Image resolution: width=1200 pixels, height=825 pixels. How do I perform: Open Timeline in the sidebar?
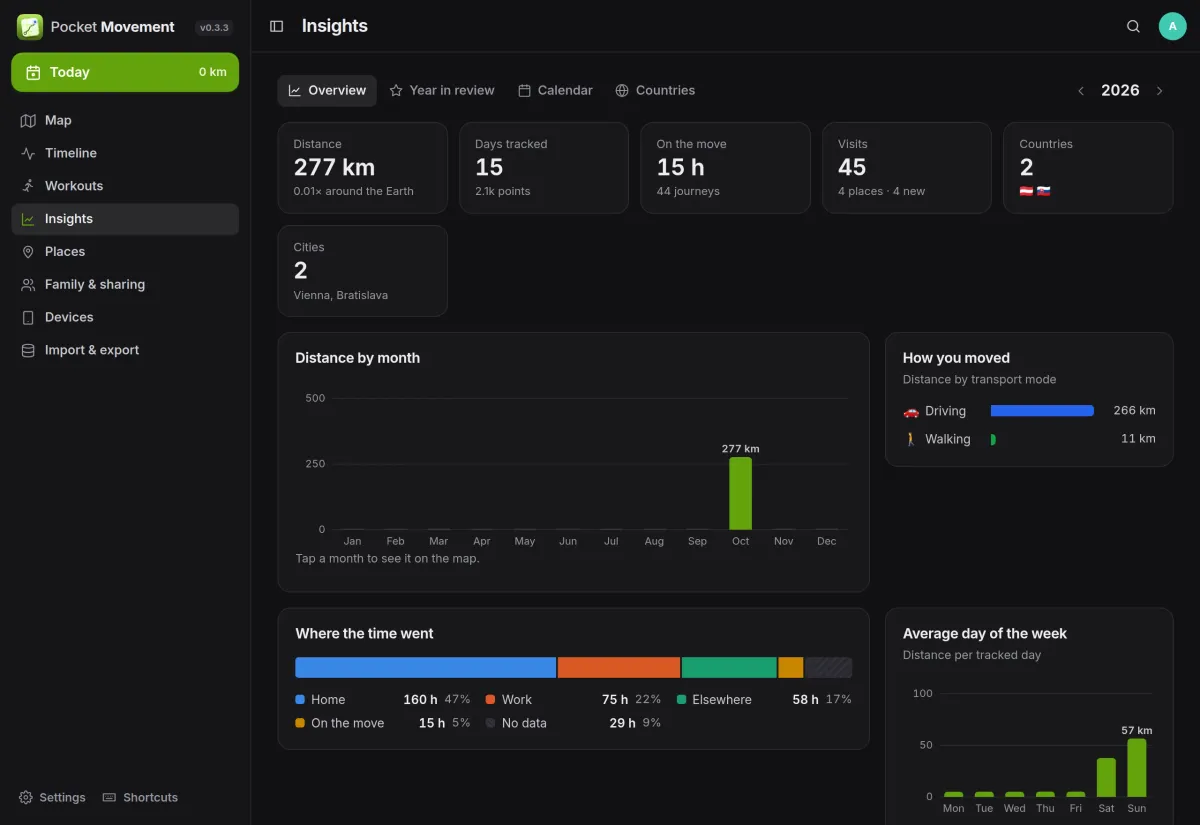coord(125,153)
